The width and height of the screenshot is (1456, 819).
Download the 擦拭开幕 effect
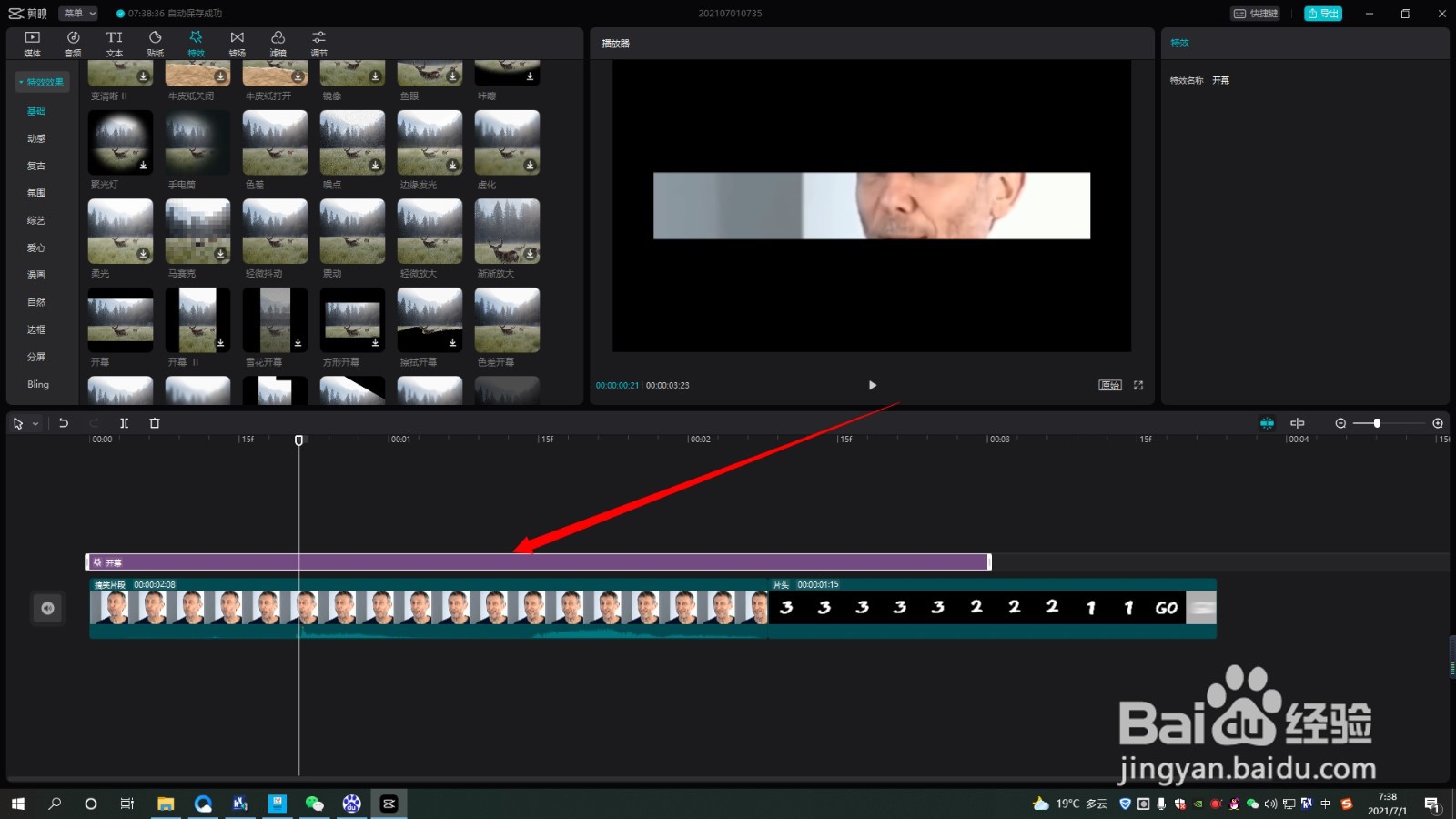click(452, 343)
